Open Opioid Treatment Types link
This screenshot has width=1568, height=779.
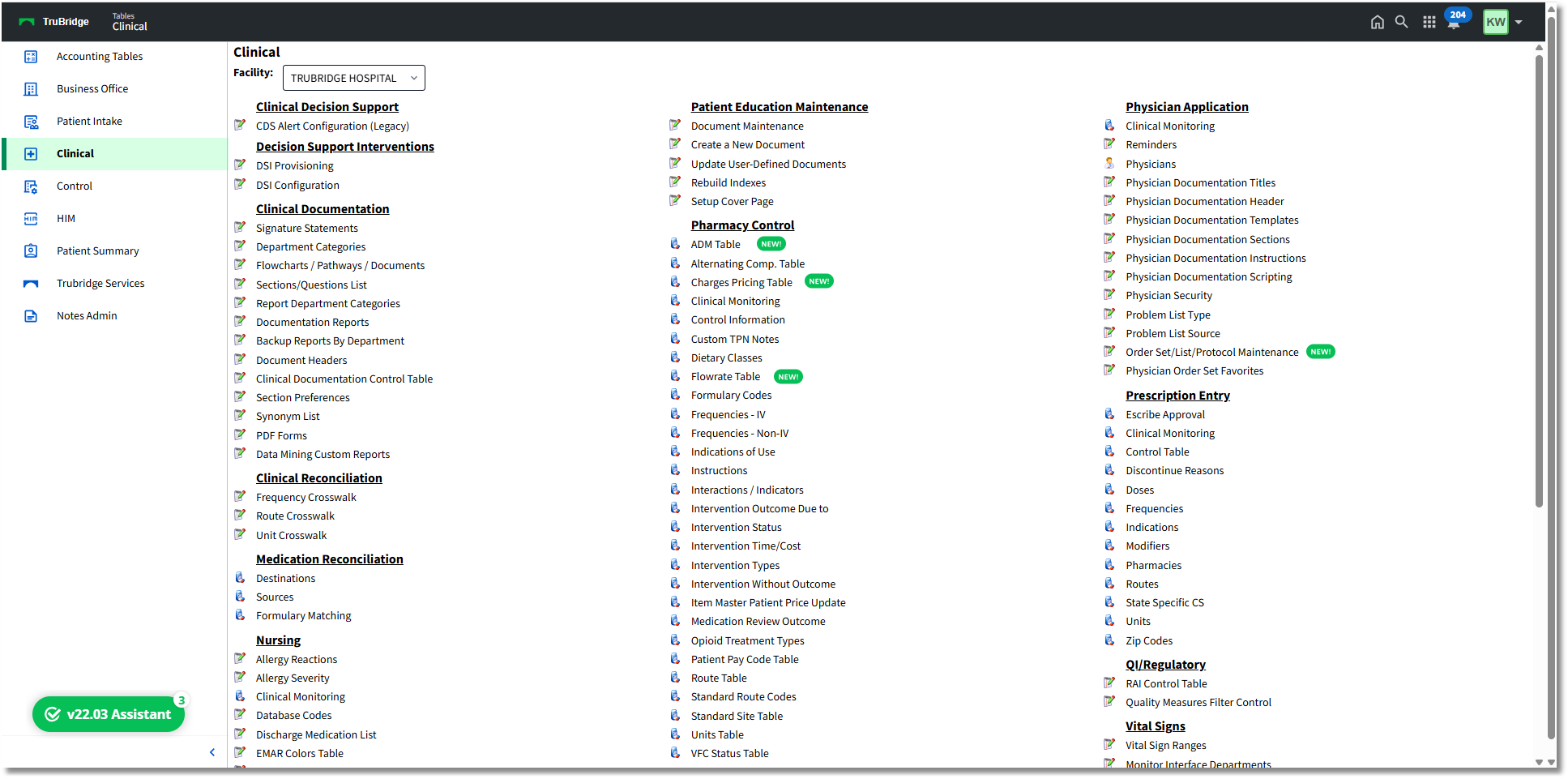(748, 640)
